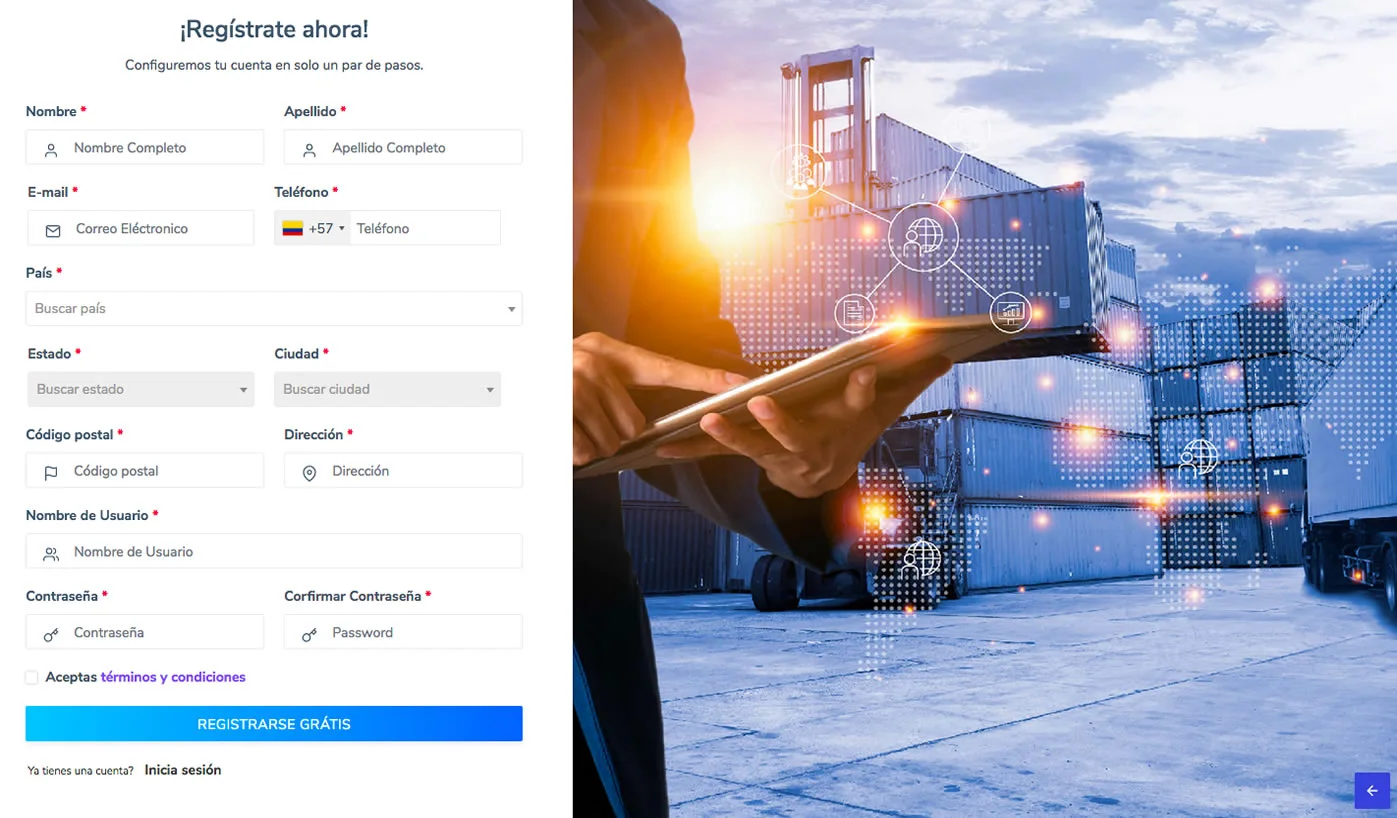The width and height of the screenshot is (1397, 818).
Task: Open the Buscar ciudad dropdown
Action: click(x=387, y=389)
